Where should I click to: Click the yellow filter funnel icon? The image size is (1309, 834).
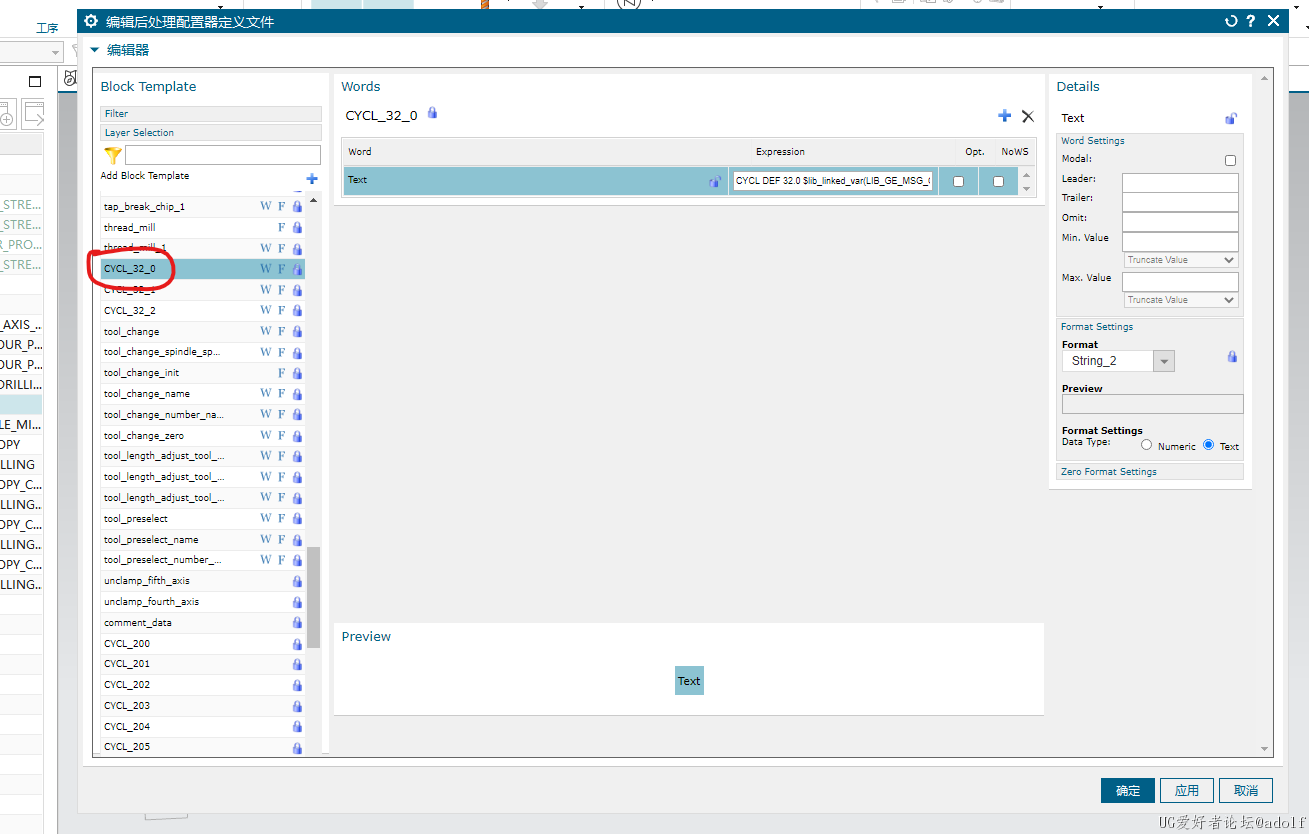point(113,155)
